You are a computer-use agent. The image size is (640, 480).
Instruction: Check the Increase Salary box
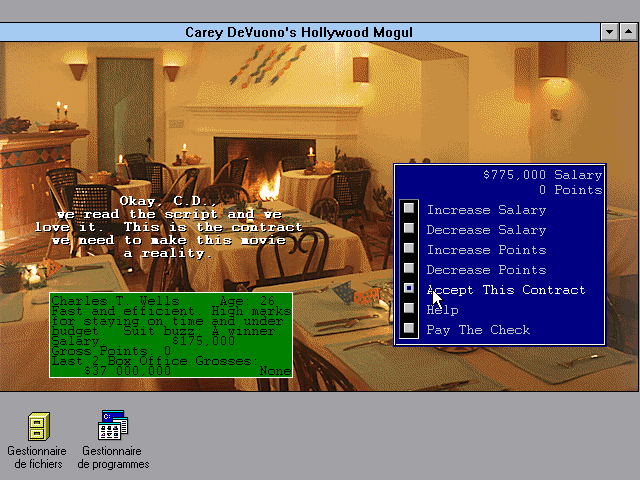[x=409, y=209]
